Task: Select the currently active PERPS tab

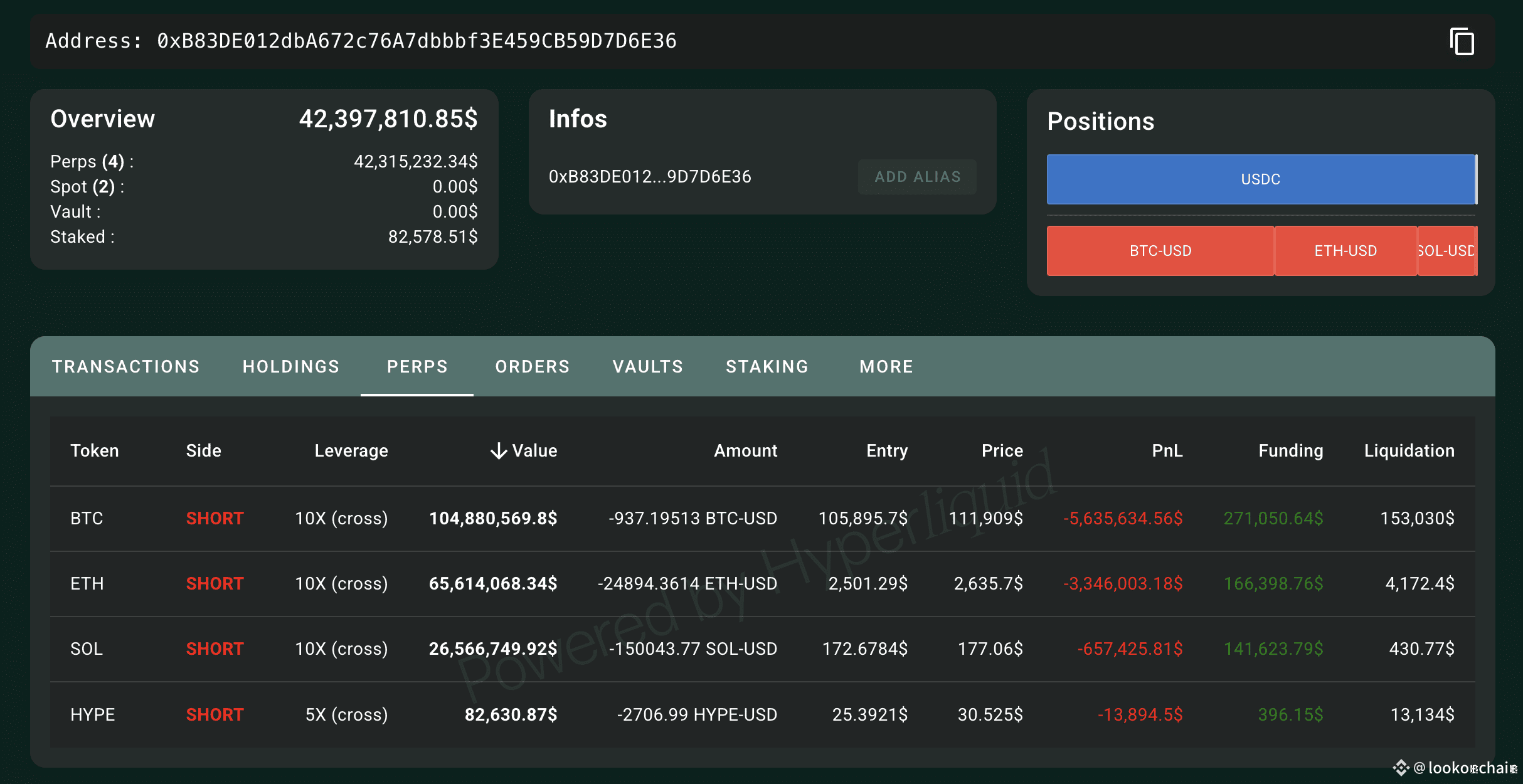Action: [417, 366]
